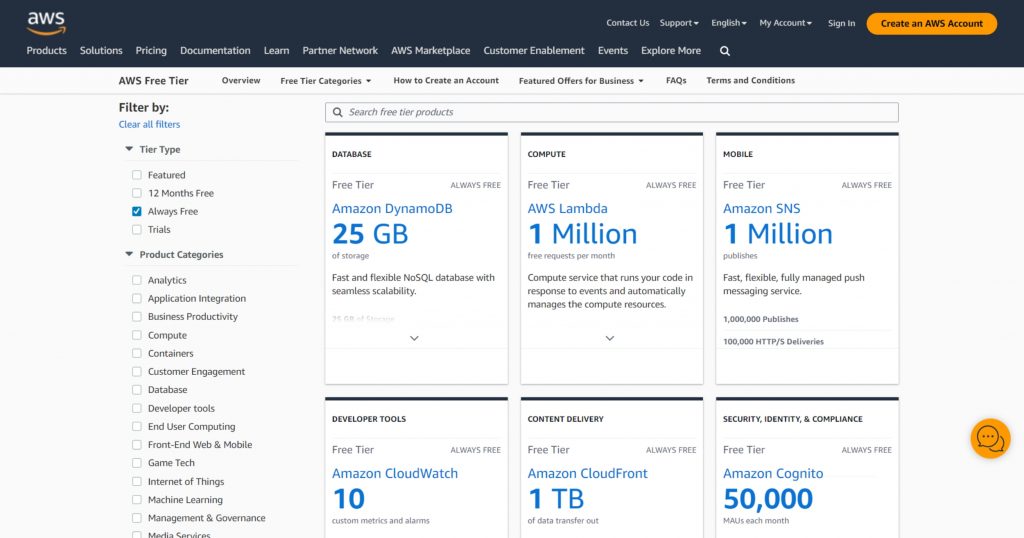Image resolution: width=1024 pixels, height=538 pixels.
Task: Open the Amazon CloudWatch link
Action: coord(395,473)
